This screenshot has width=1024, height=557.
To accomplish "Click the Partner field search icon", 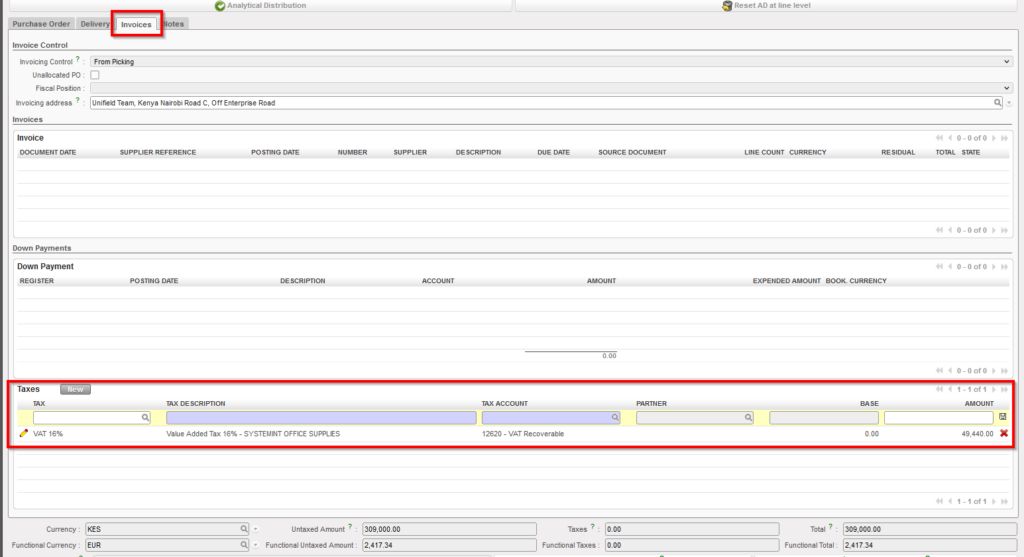I will (x=747, y=418).
